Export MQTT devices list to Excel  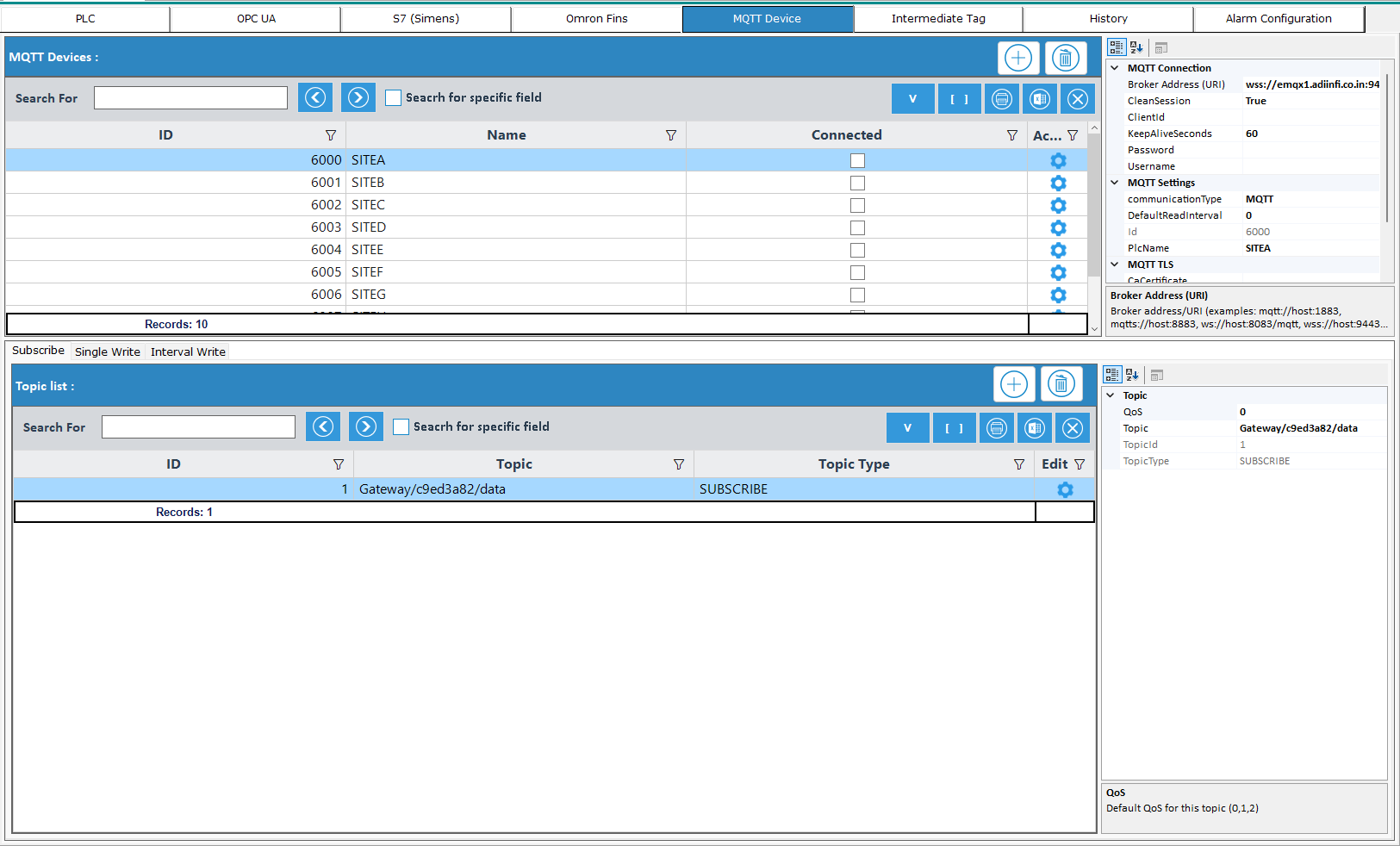point(1039,99)
